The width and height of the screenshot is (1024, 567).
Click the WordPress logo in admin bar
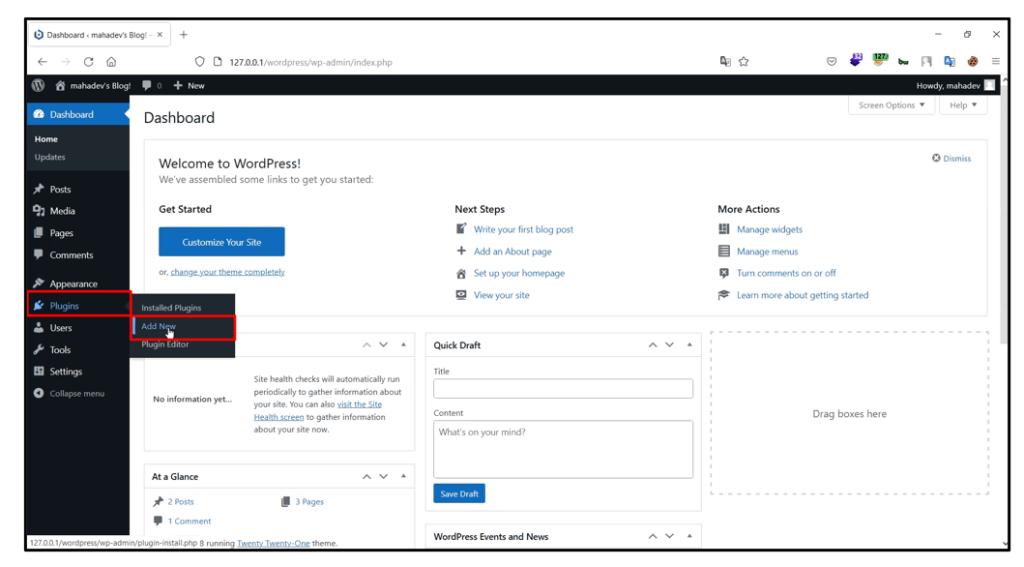point(39,86)
